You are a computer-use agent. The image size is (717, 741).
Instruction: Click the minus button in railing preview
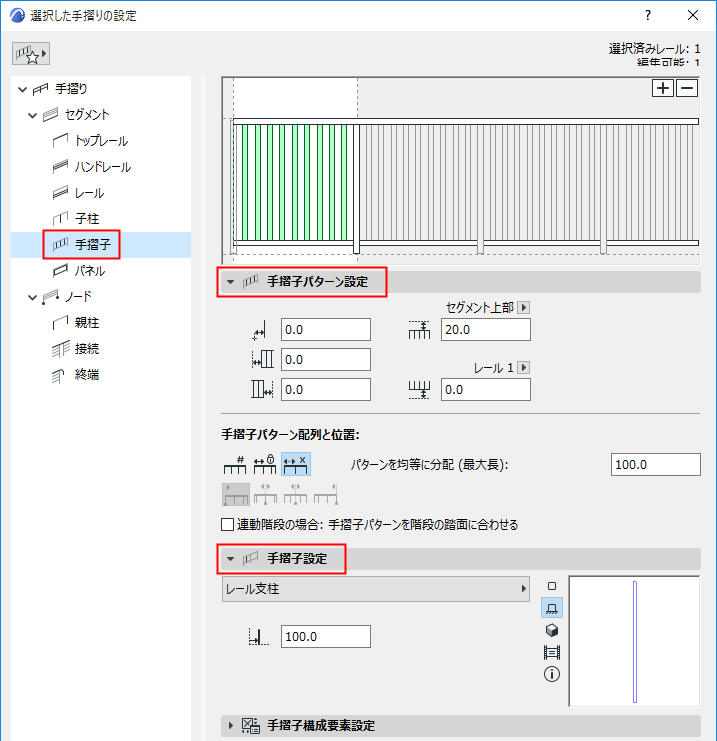(687, 88)
